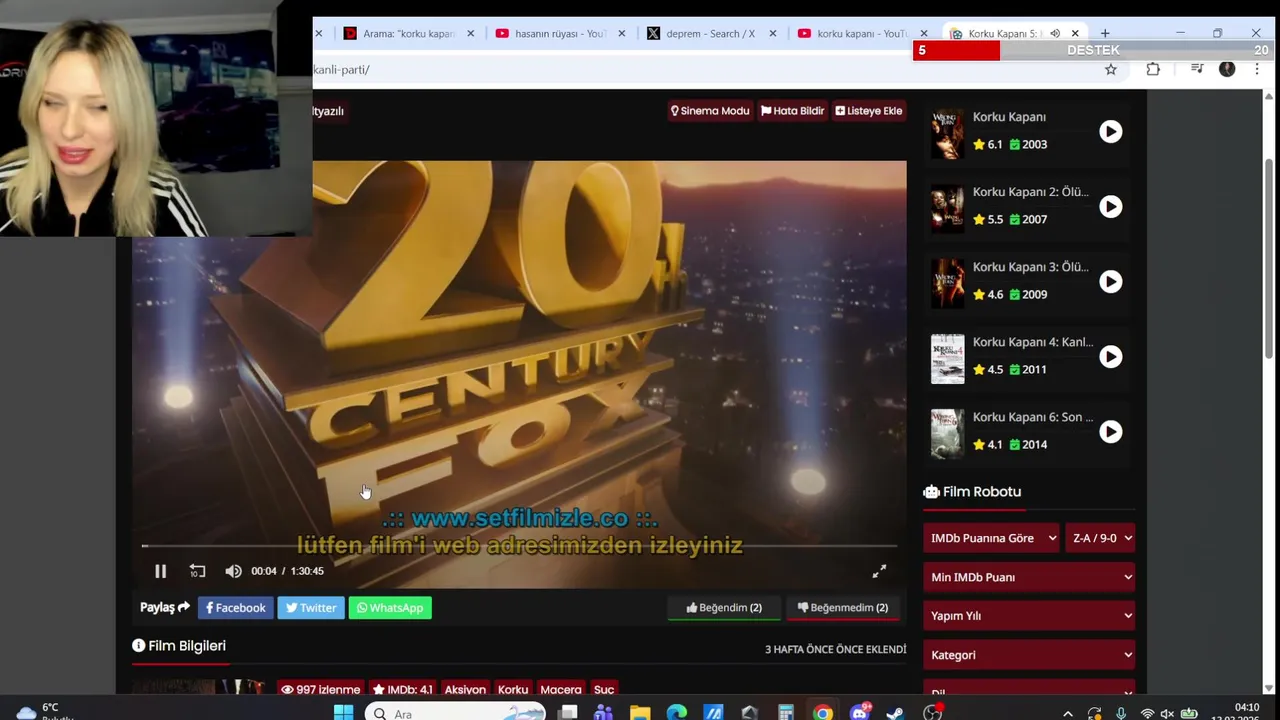
Task: Open the Windows Start menu
Action: (x=343, y=713)
